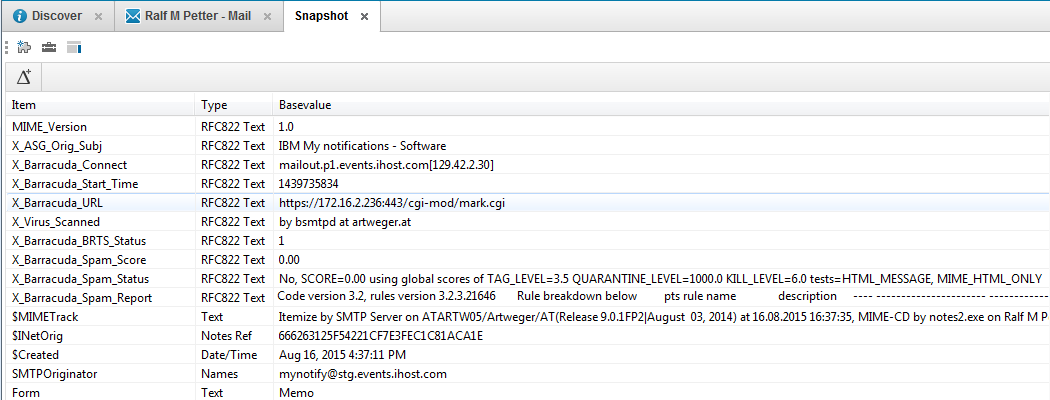Click the delta plus snapshot button
Screen dimensions: 1050x400
tap(24, 77)
